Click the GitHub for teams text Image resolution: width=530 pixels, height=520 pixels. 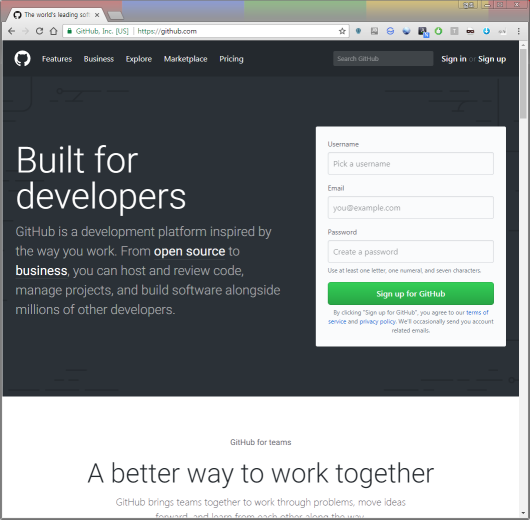(260, 442)
